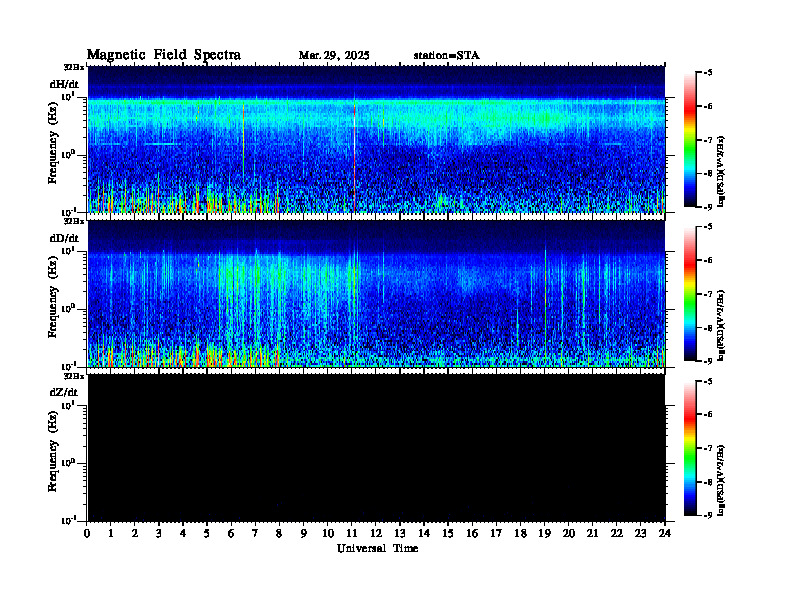Click the 10^0 frequency tick of dD/dt panel
Screen dimensions: 792x612
[x=69, y=308]
